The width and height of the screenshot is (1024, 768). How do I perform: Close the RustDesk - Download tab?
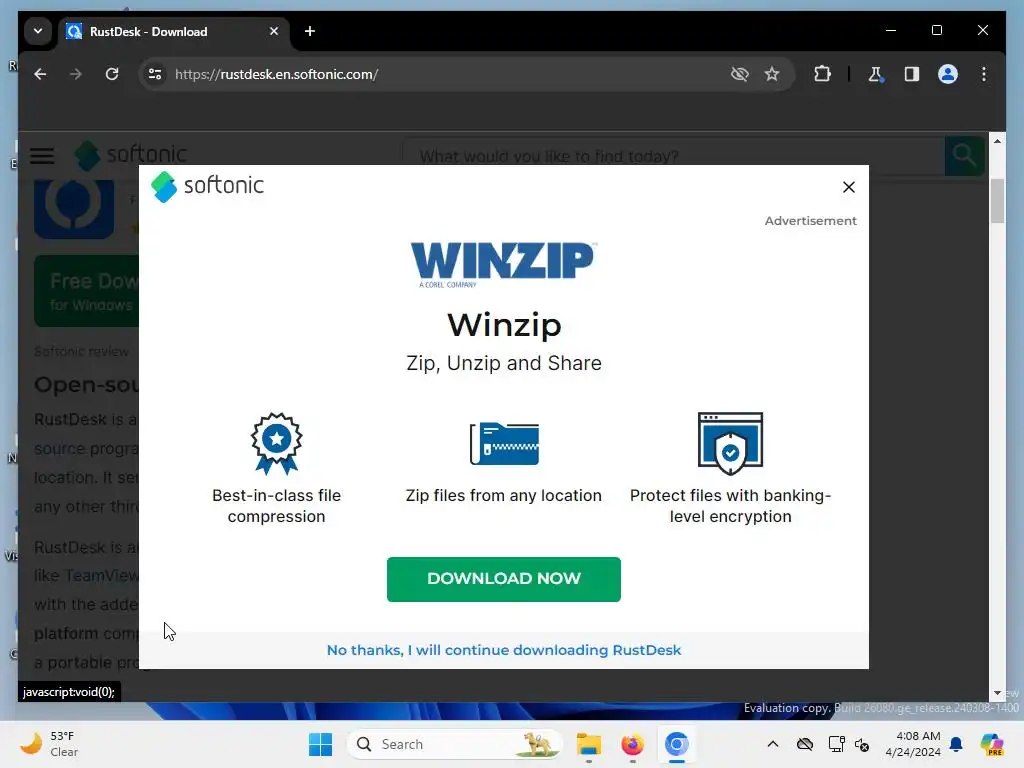coord(274,31)
